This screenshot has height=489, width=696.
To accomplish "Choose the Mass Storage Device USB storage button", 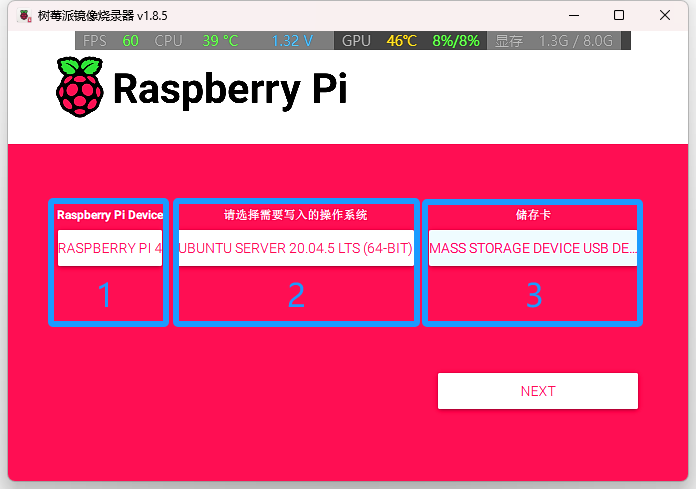I will 533,248.
